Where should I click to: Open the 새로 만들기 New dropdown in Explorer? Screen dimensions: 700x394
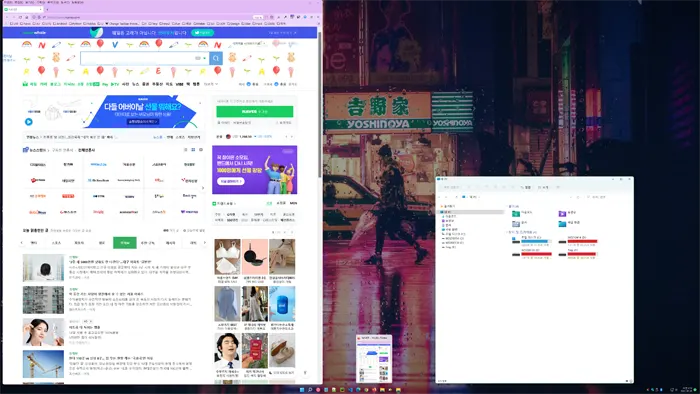pos(452,187)
